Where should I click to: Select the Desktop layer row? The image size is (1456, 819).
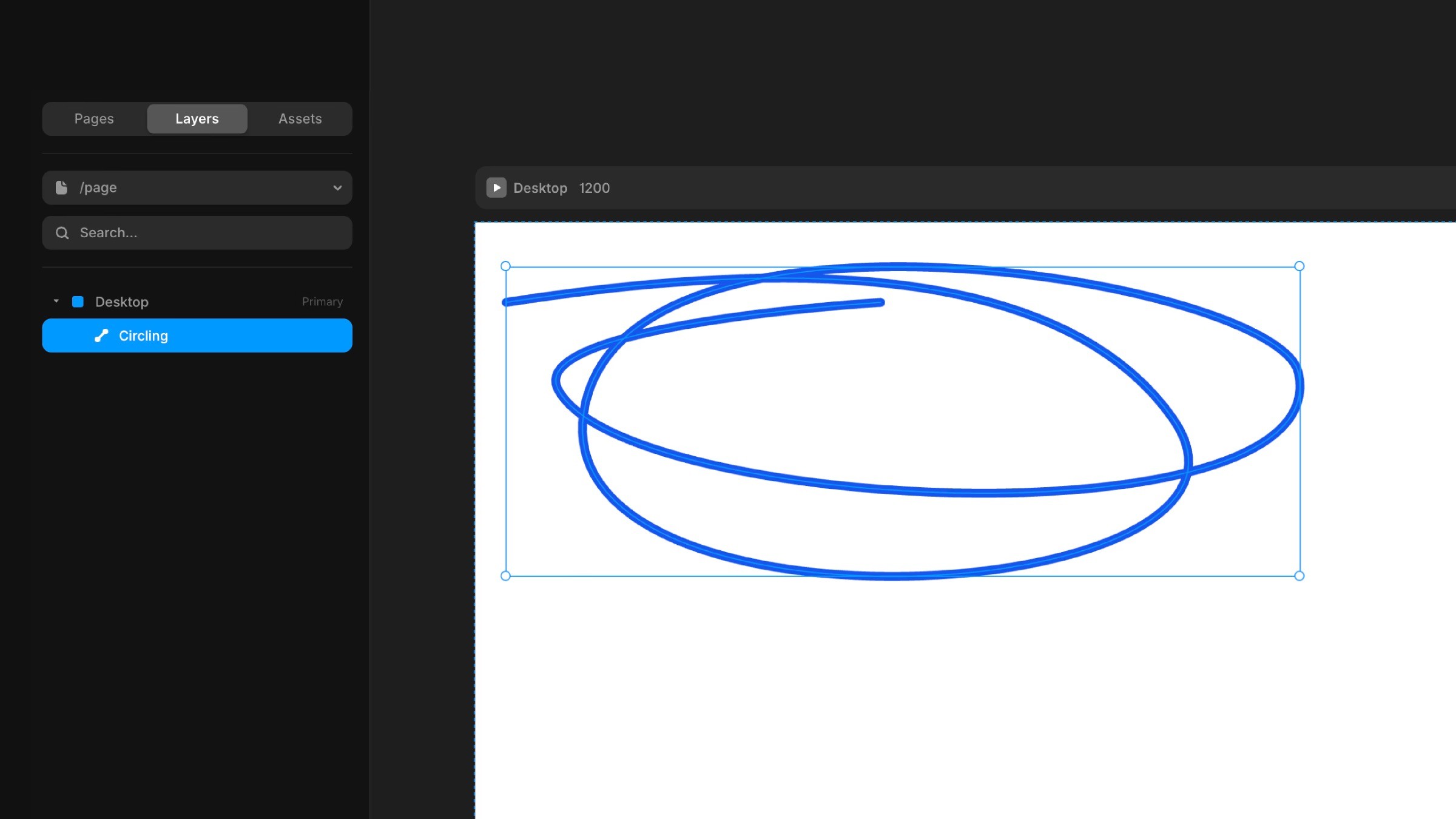click(x=197, y=302)
